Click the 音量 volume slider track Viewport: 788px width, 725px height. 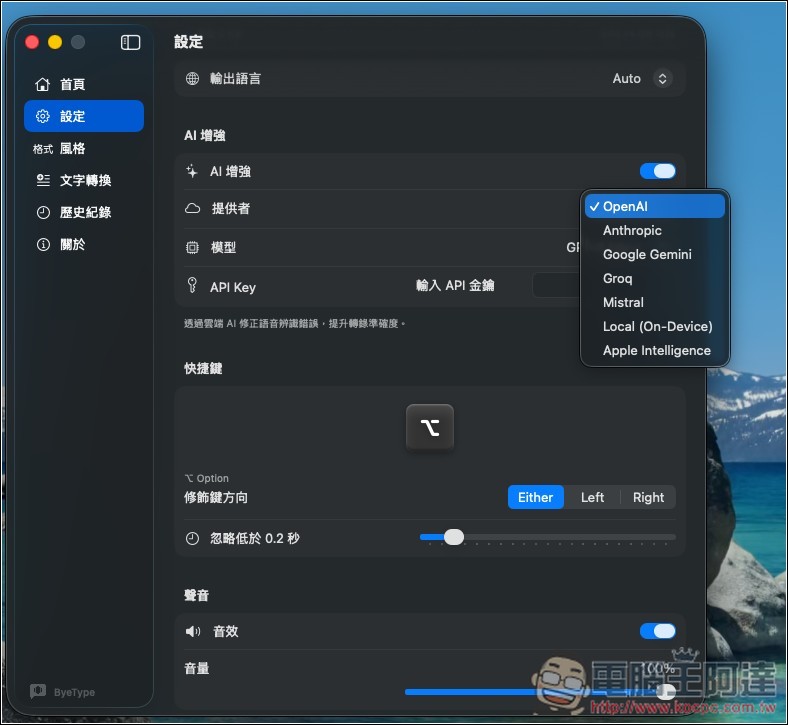click(x=540, y=692)
